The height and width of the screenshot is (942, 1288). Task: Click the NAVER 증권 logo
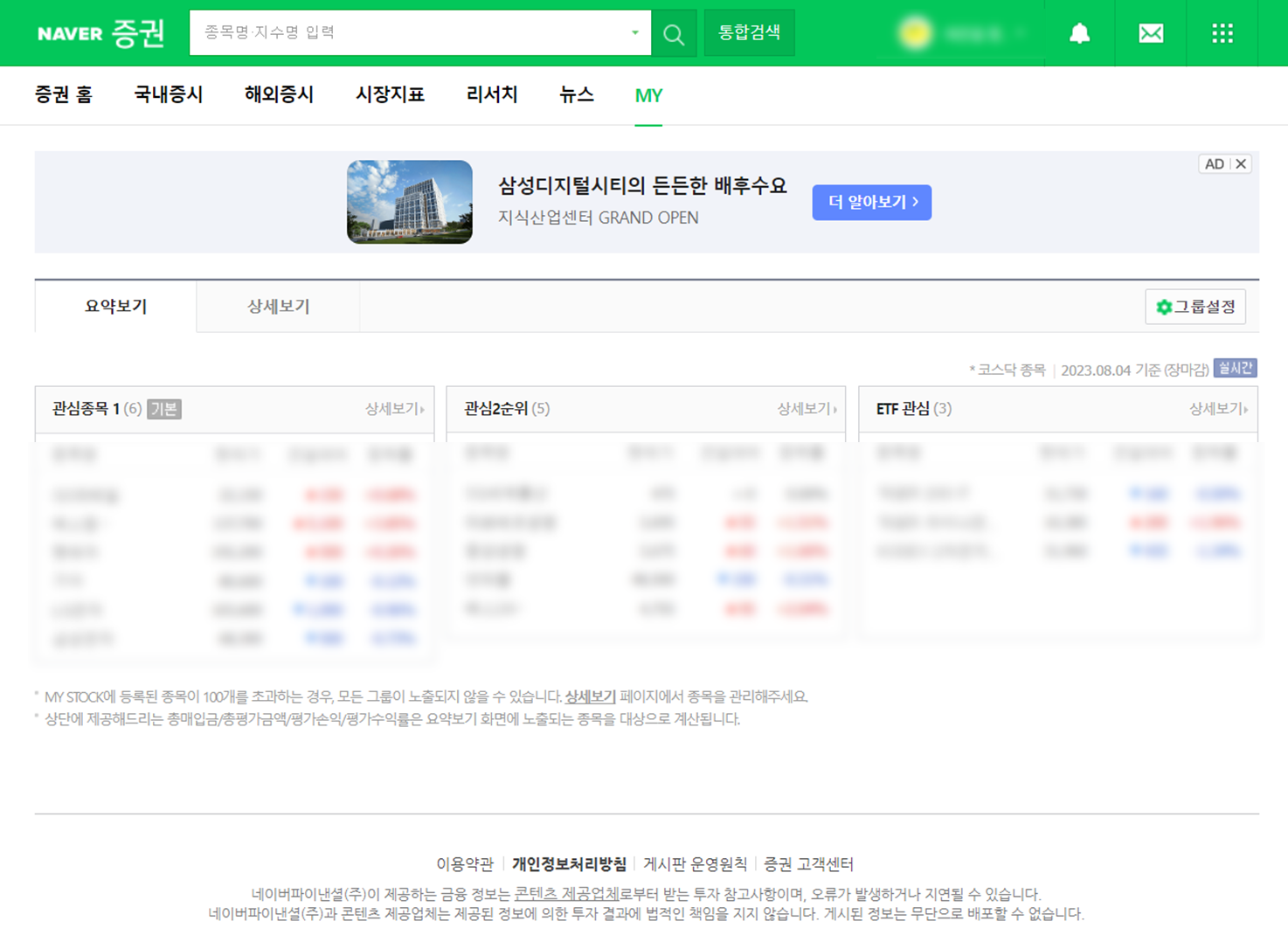click(100, 32)
